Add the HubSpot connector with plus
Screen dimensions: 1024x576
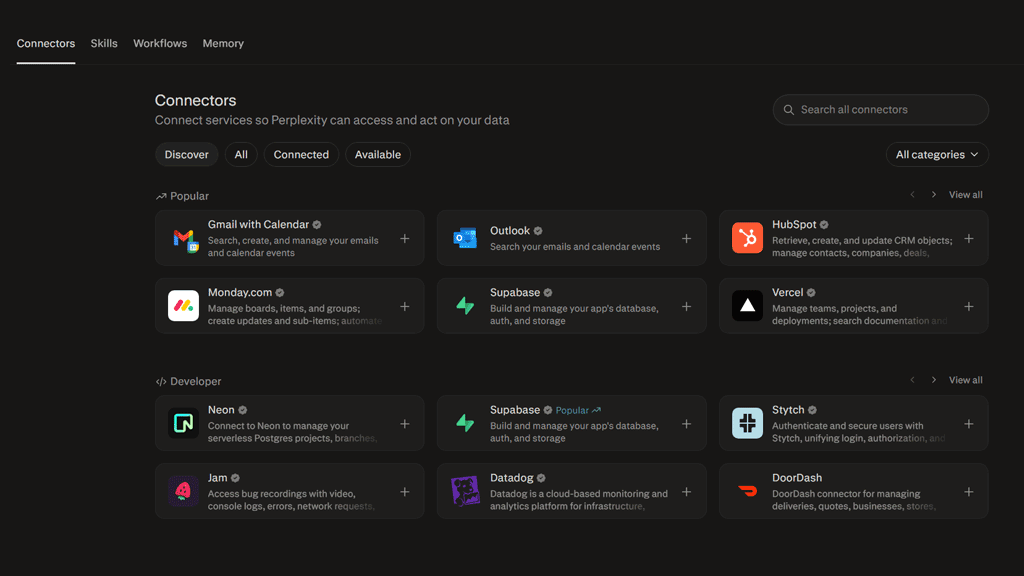pyautogui.click(x=969, y=239)
